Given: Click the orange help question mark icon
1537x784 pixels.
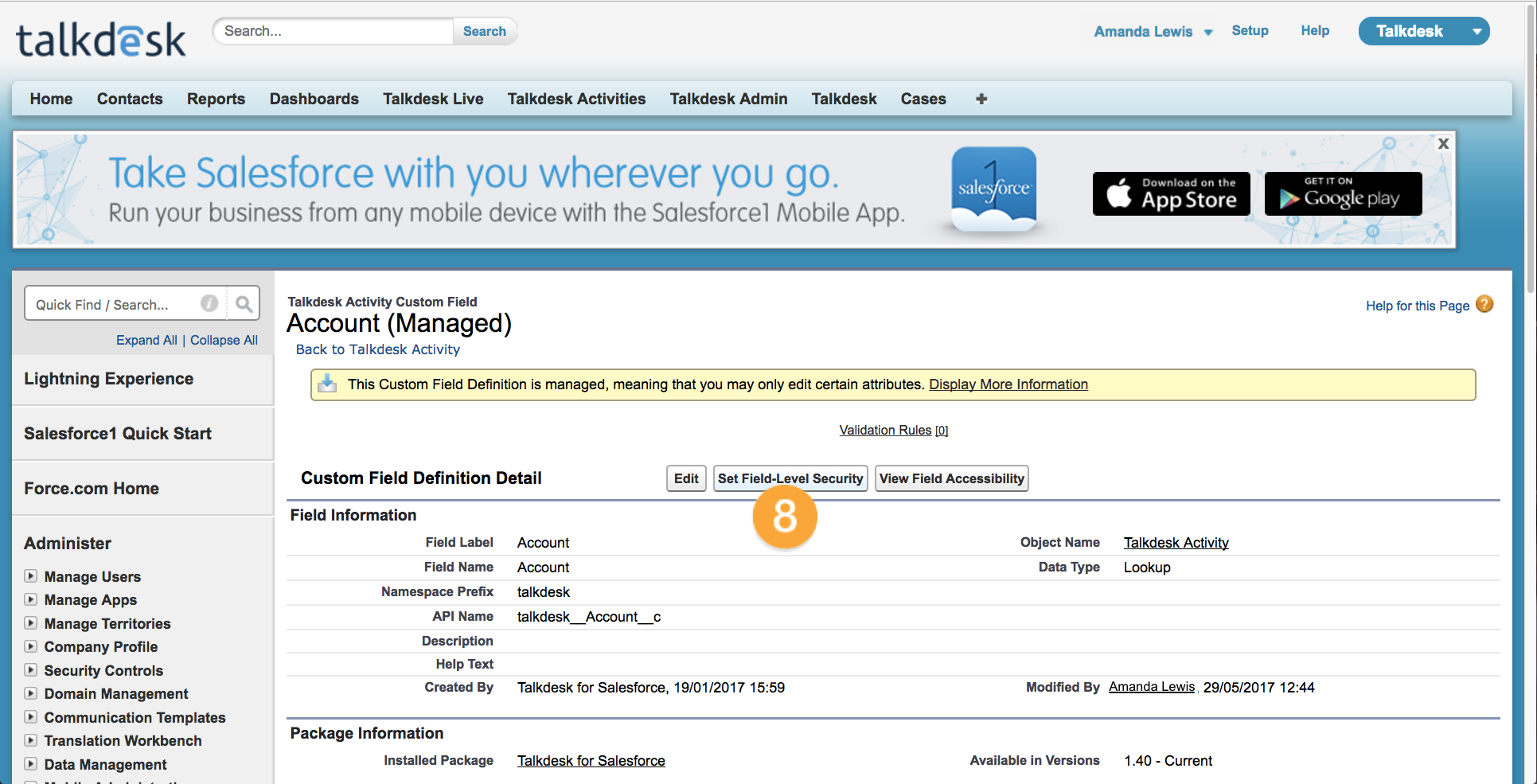Looking at the screenshot, I should point(1484,304).
